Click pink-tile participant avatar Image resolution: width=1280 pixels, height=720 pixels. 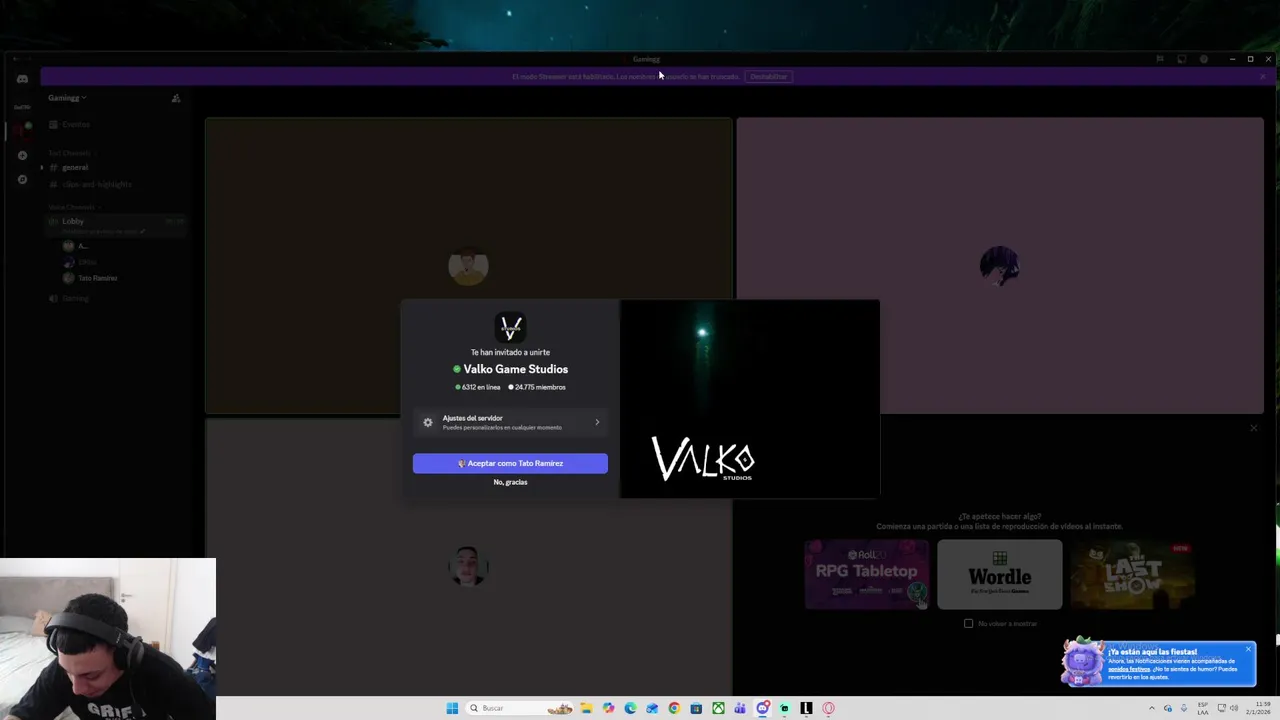999,266
